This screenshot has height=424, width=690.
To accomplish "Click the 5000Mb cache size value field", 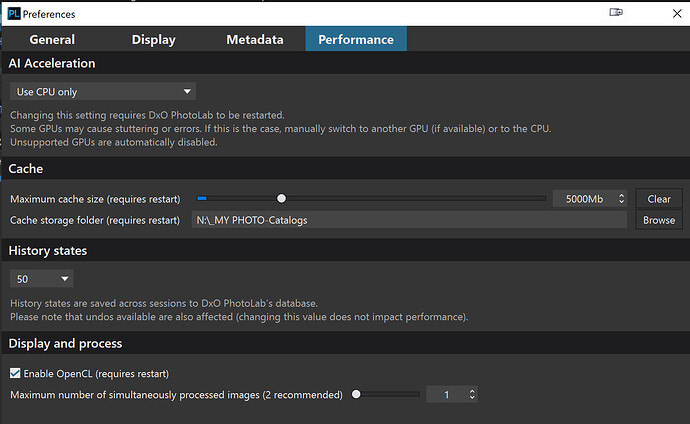I will tap(583, 199).
